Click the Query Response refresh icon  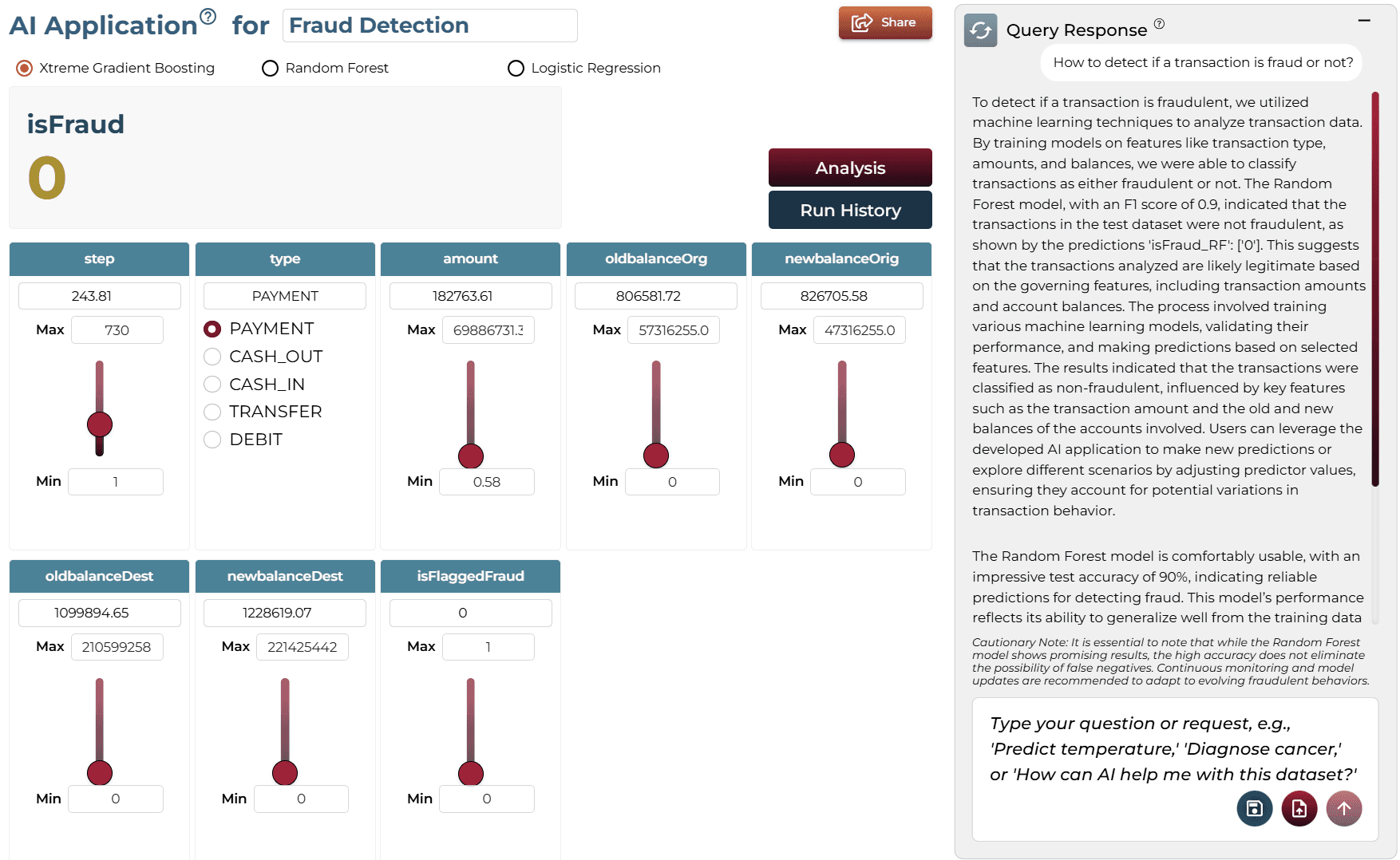[980, 30]
